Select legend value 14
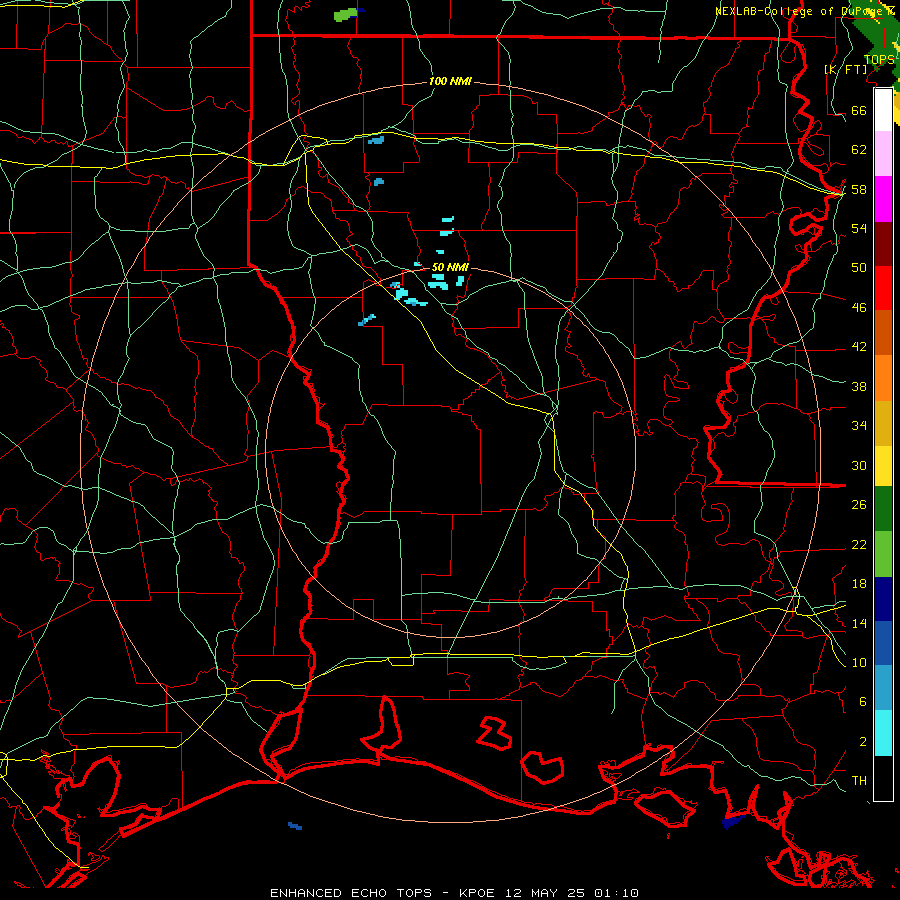Screen dimensions: 900x900 [x=859, y=623]
